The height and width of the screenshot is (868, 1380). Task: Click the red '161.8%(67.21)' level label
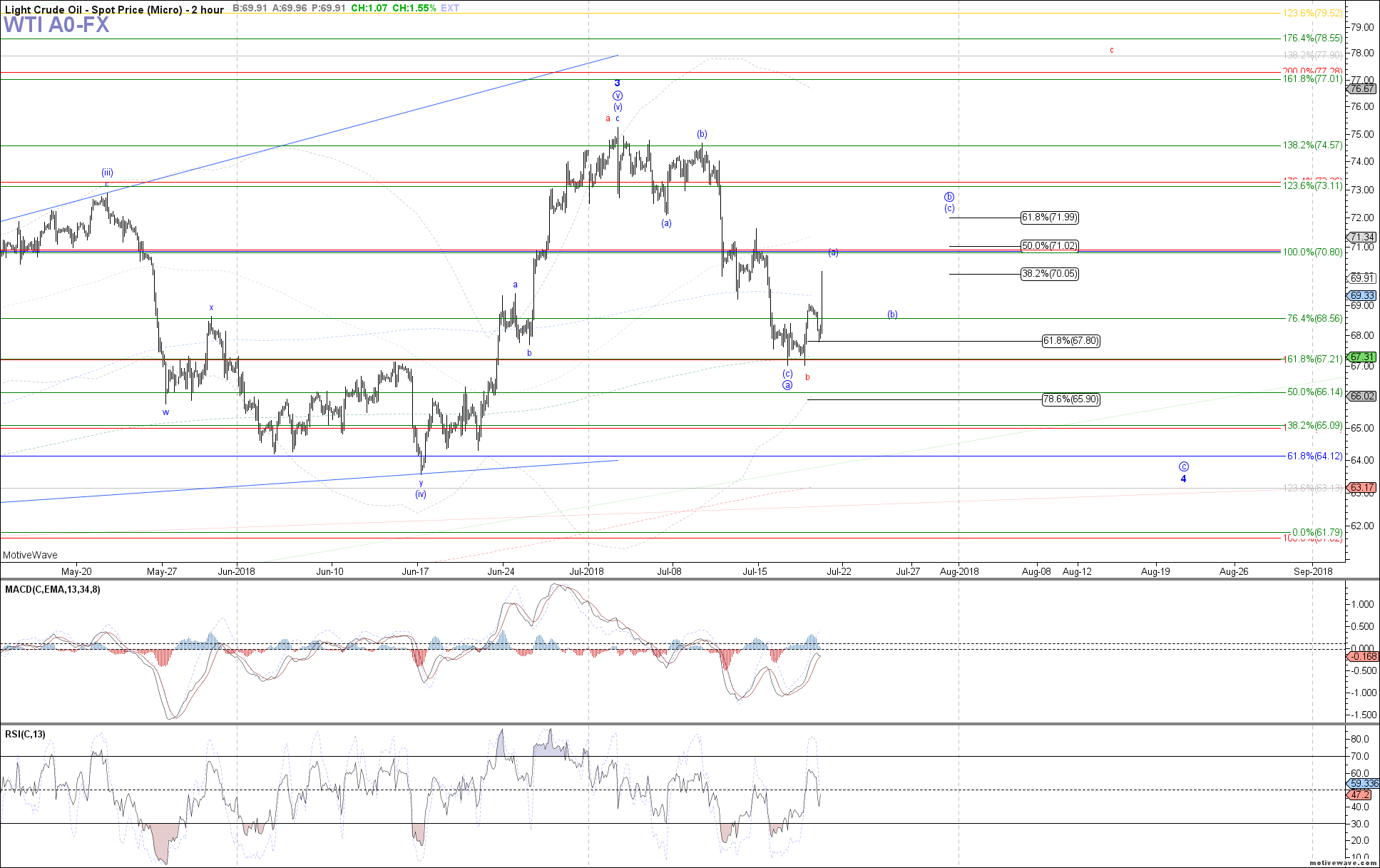click(x=1312, y=359)
